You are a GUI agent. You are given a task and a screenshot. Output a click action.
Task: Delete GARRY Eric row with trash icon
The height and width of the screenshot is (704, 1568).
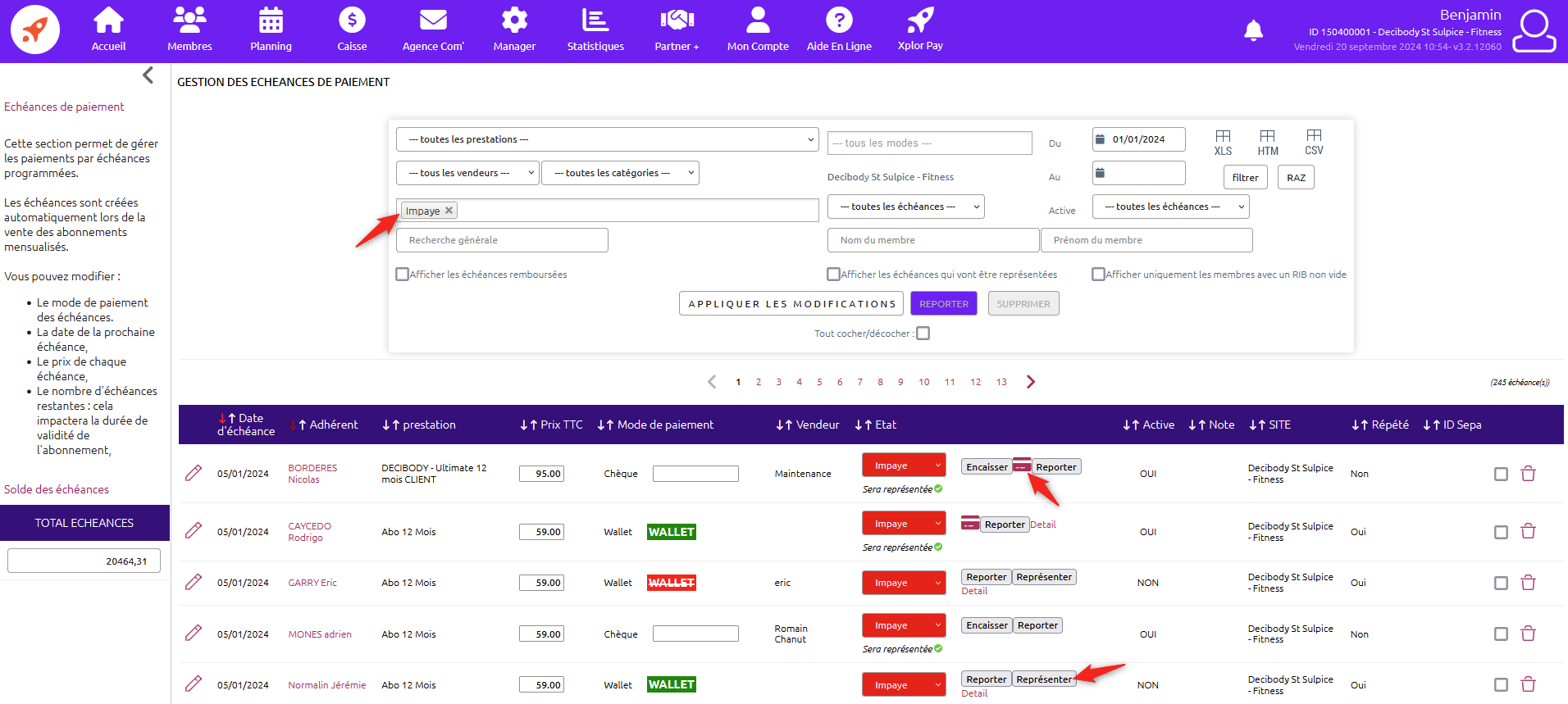1528,583
